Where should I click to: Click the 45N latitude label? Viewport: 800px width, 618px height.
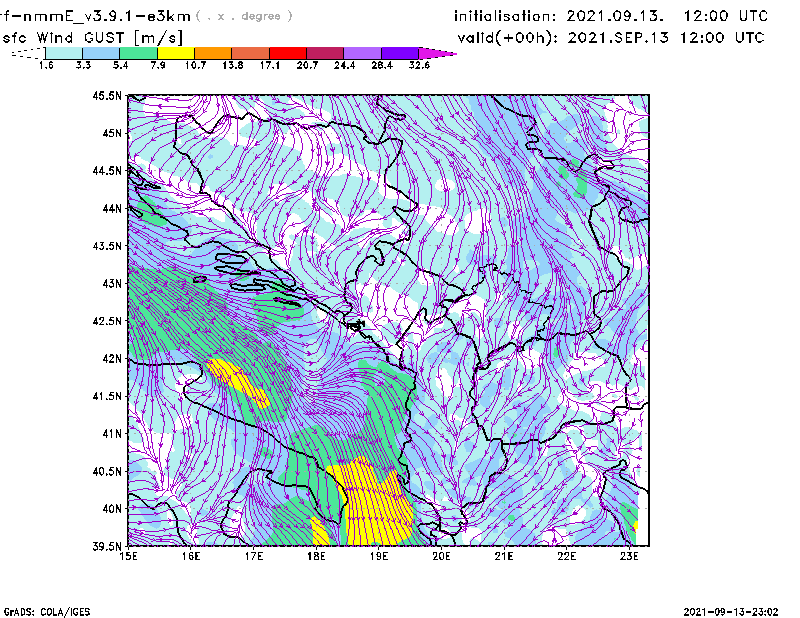coord(111,133)
